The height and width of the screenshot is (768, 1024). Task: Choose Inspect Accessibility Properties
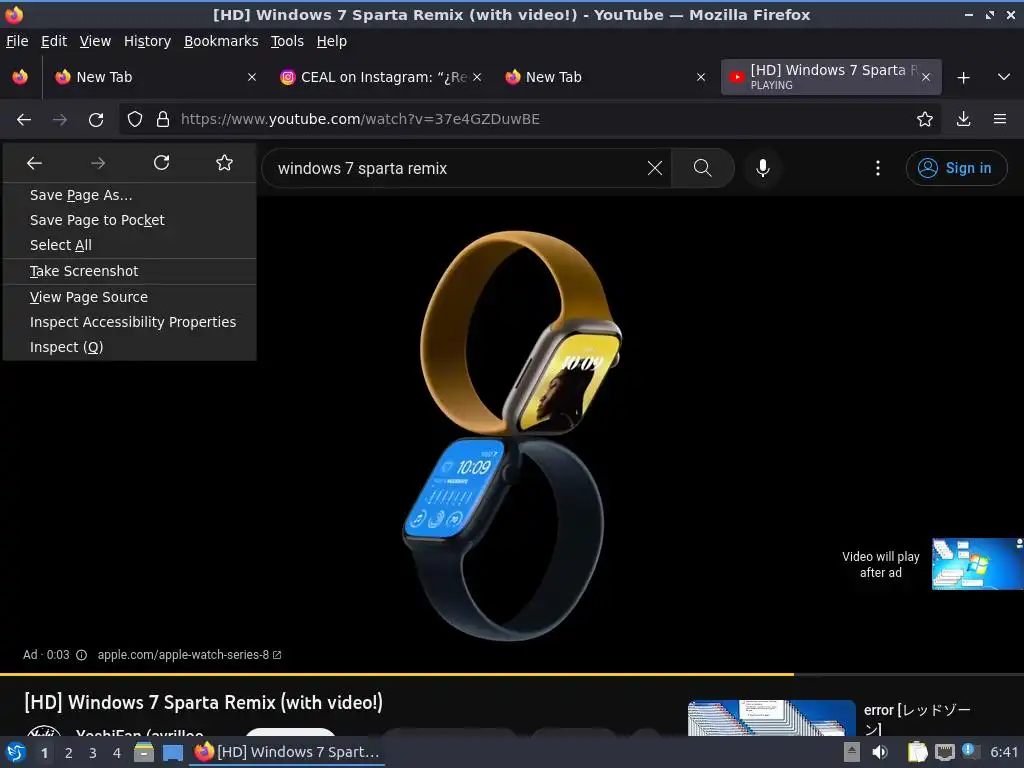point(129,322)
